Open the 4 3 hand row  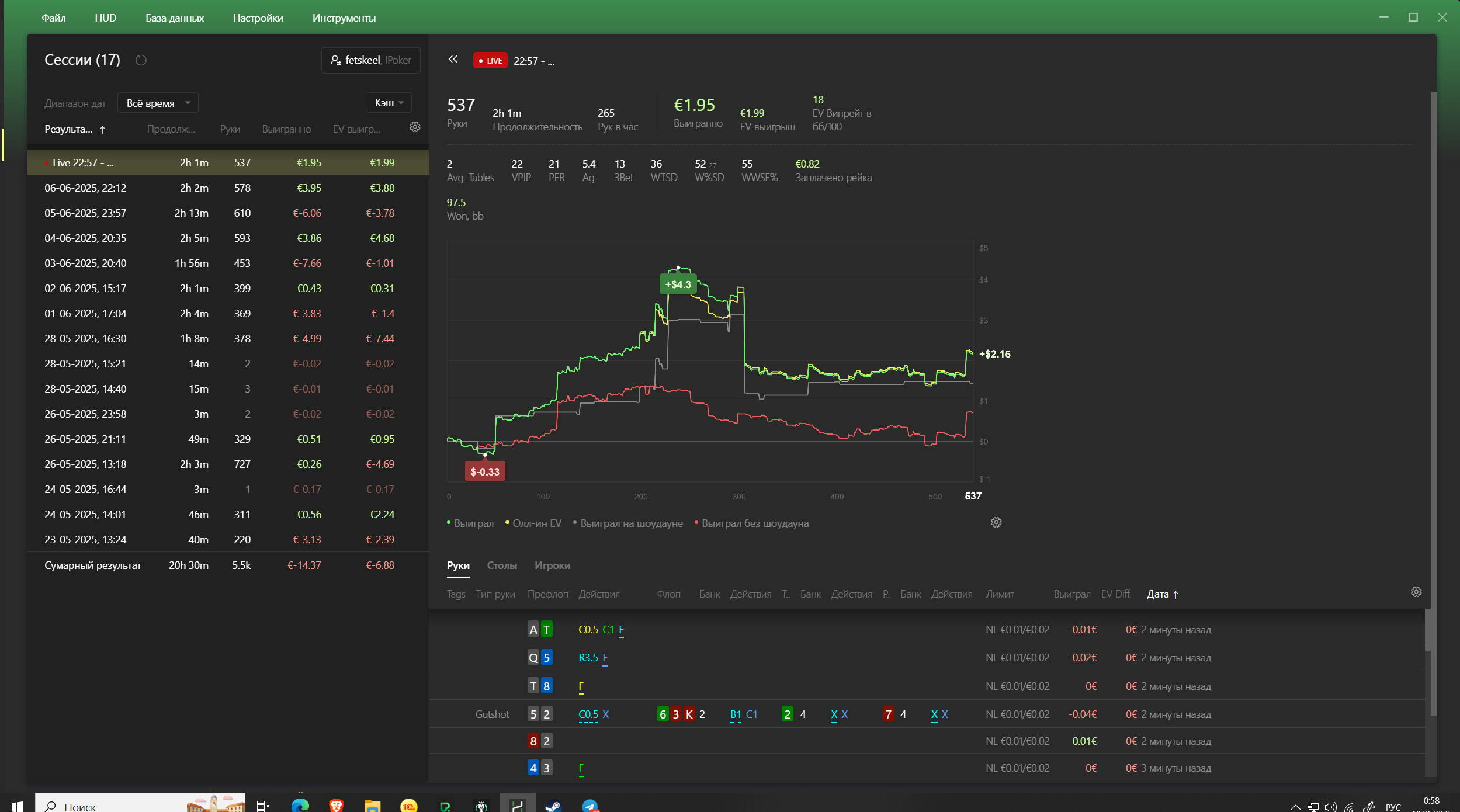pos(927,768)
